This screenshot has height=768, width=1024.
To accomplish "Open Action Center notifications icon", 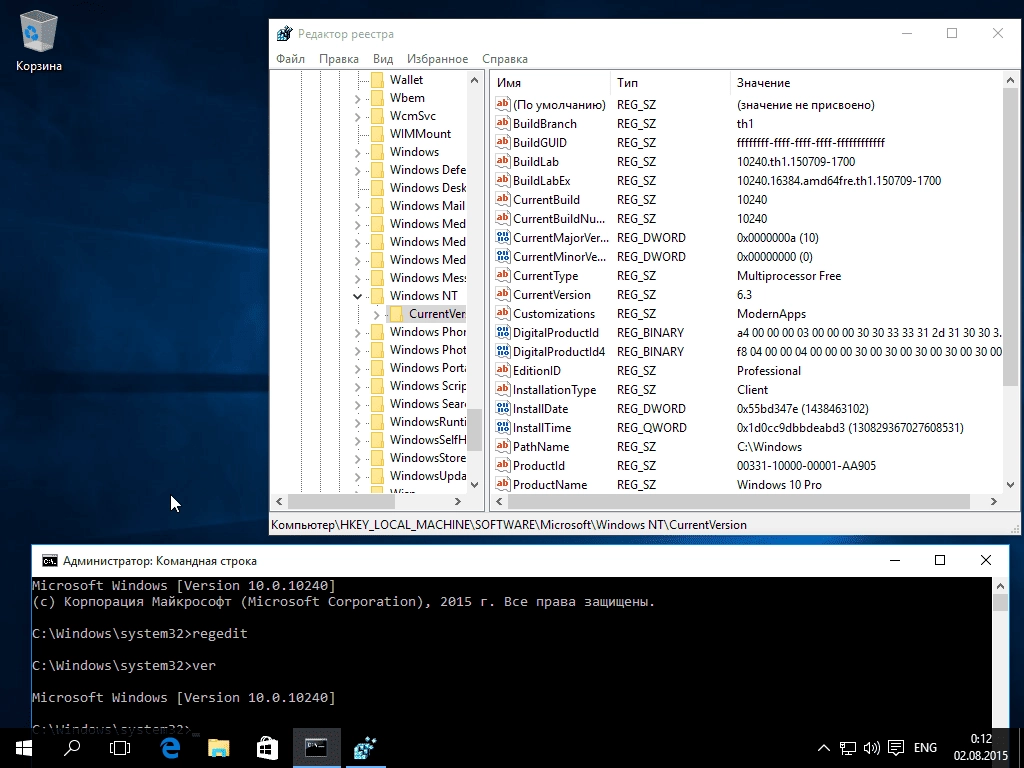I will click(896, 748).
